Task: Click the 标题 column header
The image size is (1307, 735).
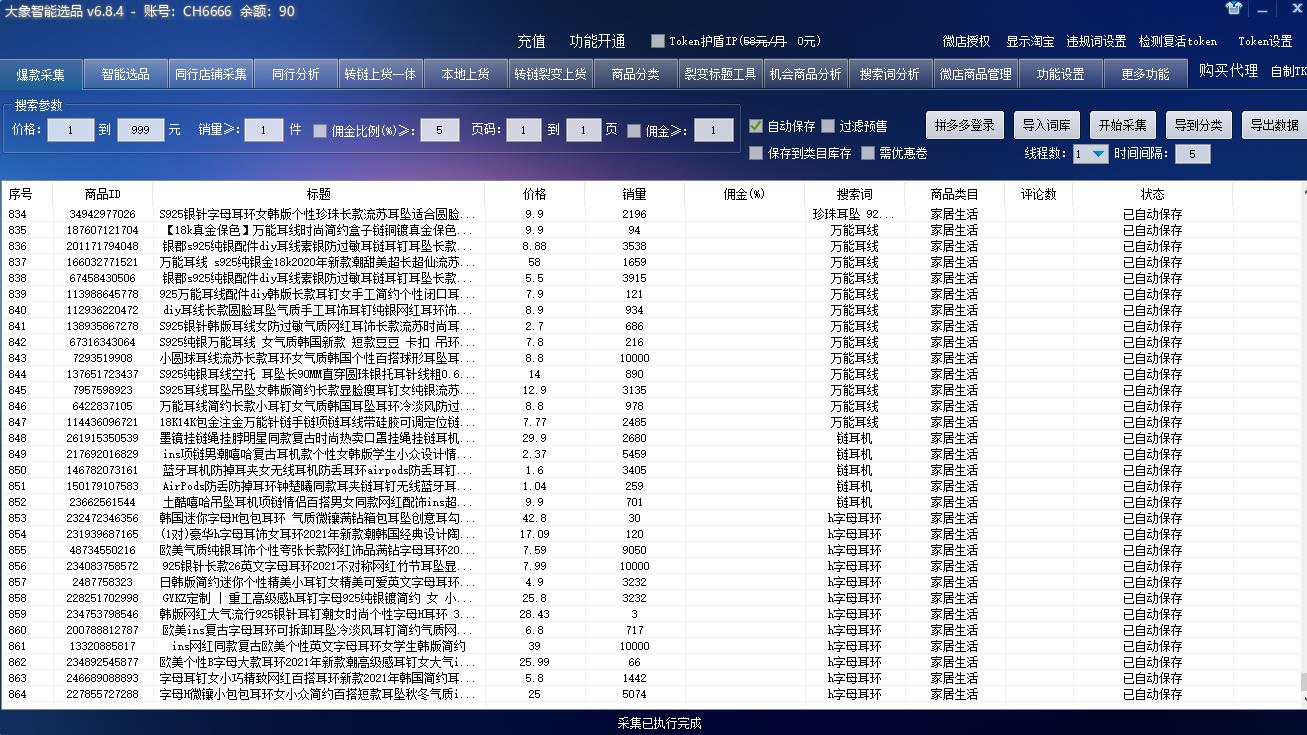Action: pyautogui.click(x=319, y=194)
